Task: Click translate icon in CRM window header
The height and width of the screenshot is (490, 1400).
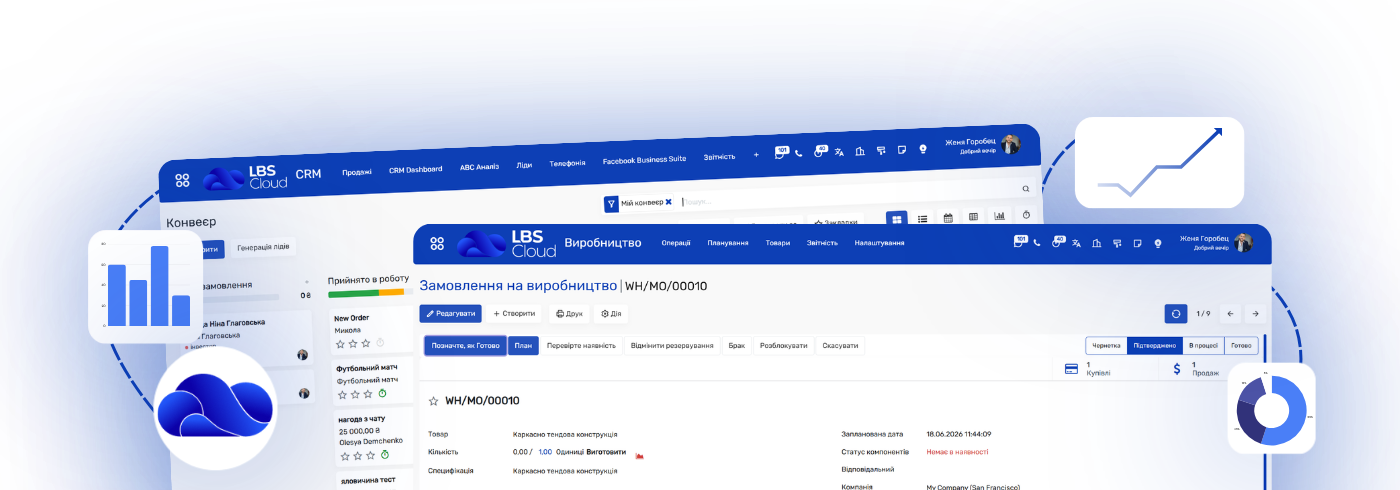Action: pyautogui.click(x=840, y=152)
